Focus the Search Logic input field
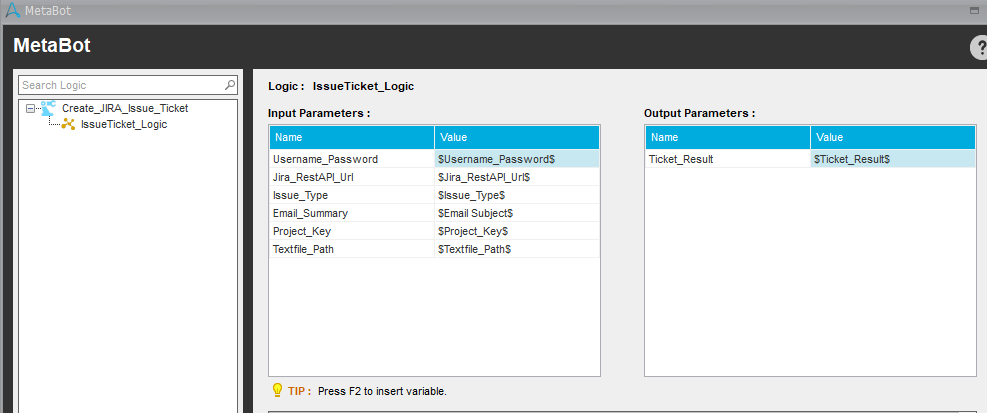987x413 pixels. (x=120, y=85)
